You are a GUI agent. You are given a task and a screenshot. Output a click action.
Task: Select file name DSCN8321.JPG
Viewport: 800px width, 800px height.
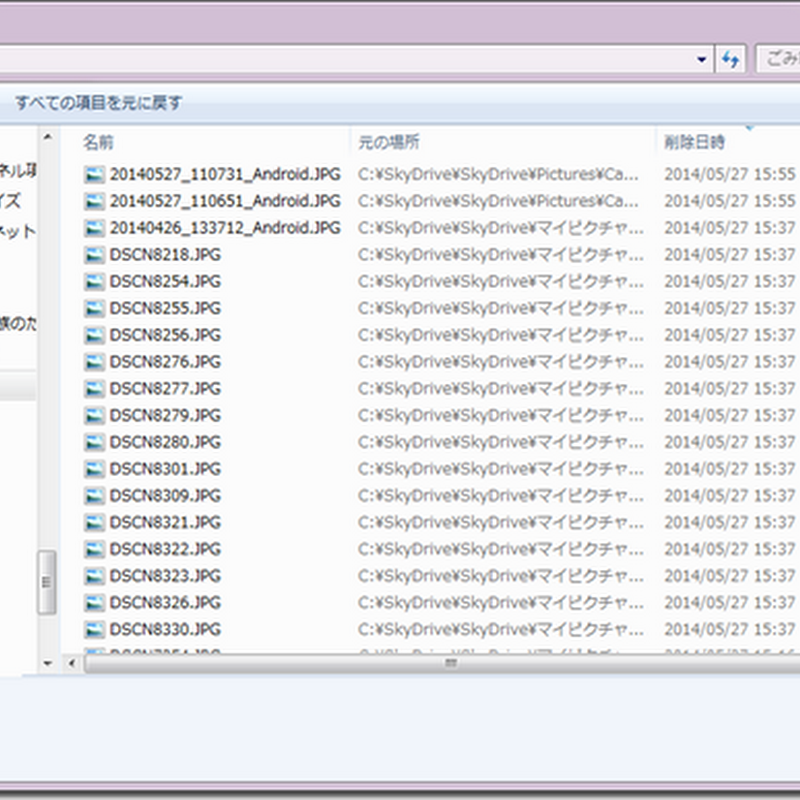(x=165, y=522)
